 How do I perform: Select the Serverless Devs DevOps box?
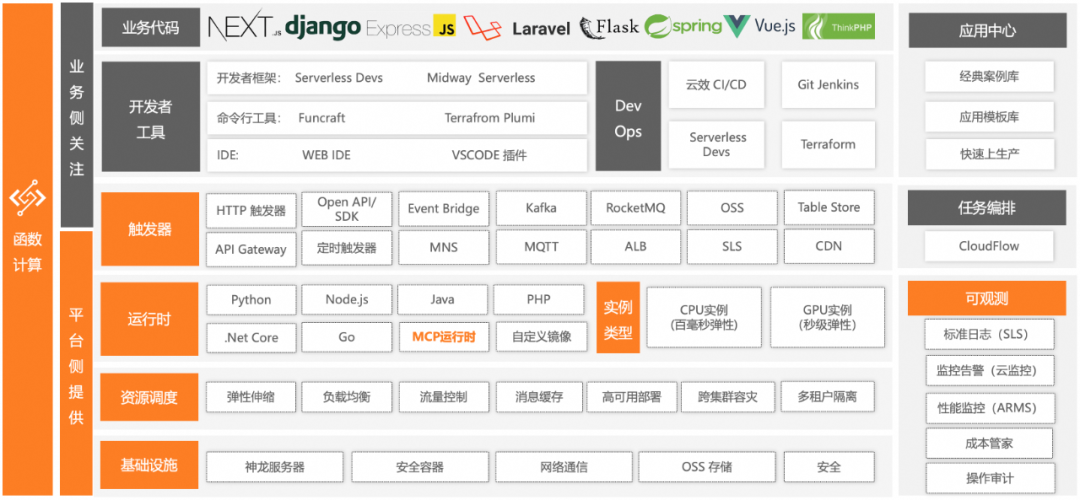tap(716, 145)
